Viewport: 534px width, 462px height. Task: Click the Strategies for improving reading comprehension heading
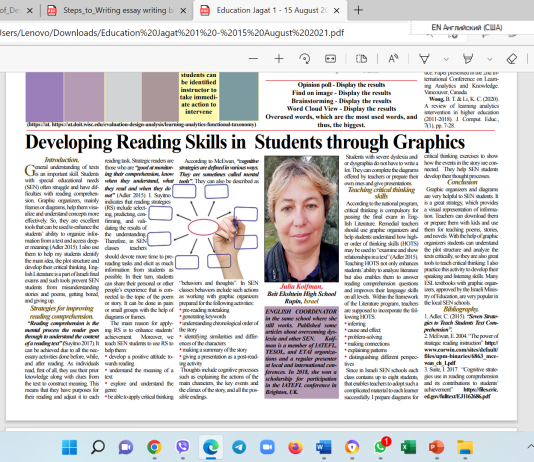point(62,312)
